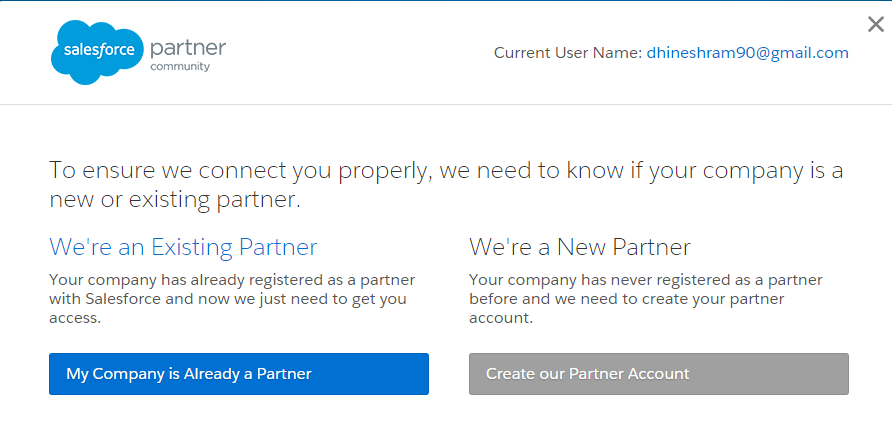Click the Salesforce cloud logo

tap(97, 52)
